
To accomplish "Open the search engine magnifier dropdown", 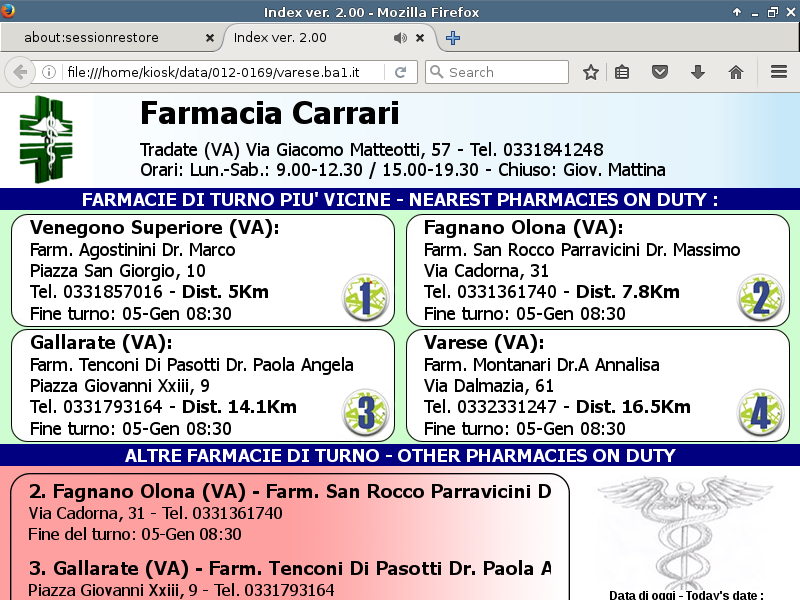I will 436,72.
